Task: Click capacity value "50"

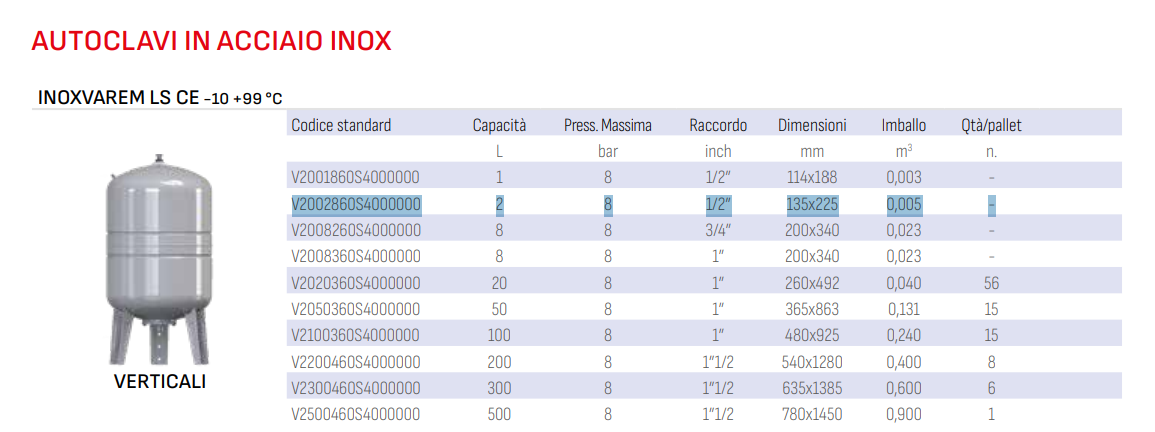Action: click(x=499, y=310)
